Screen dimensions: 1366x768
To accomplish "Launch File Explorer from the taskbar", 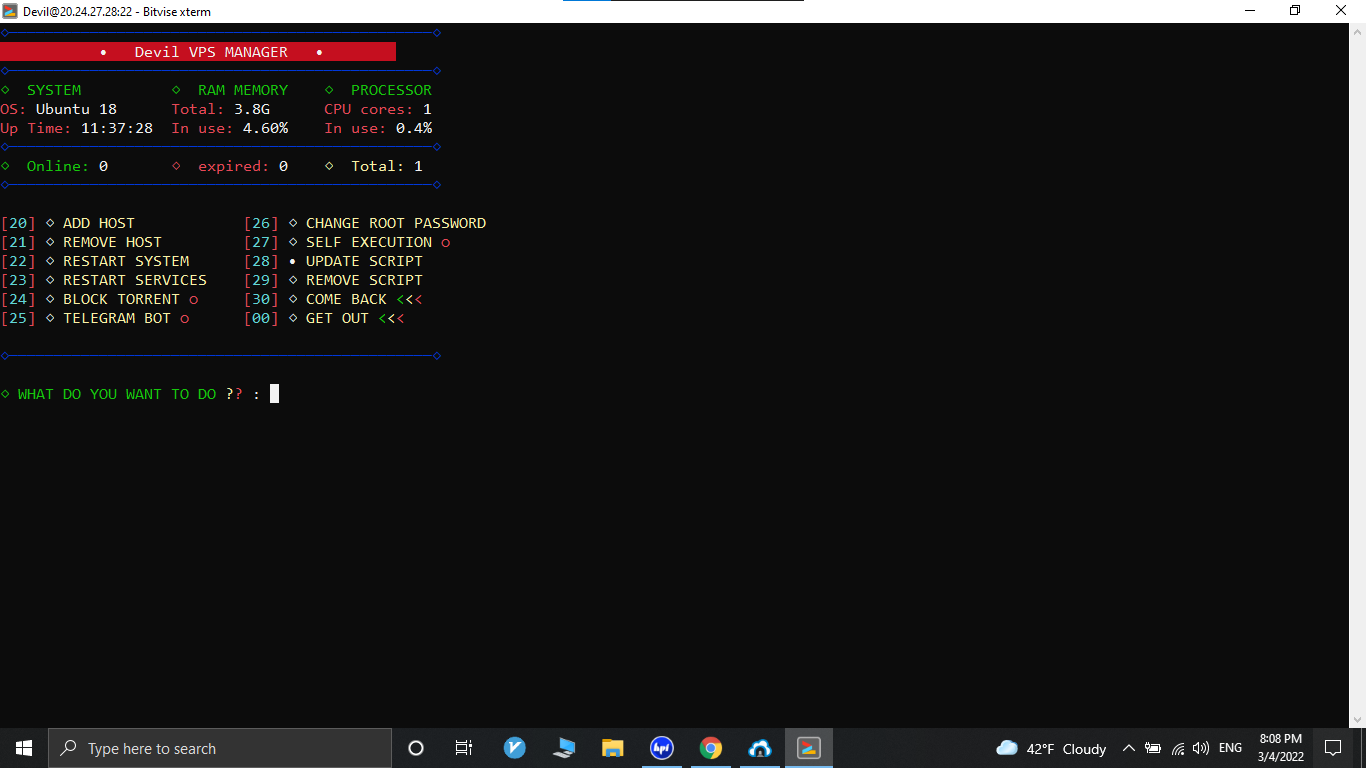I will pos(612,748).
